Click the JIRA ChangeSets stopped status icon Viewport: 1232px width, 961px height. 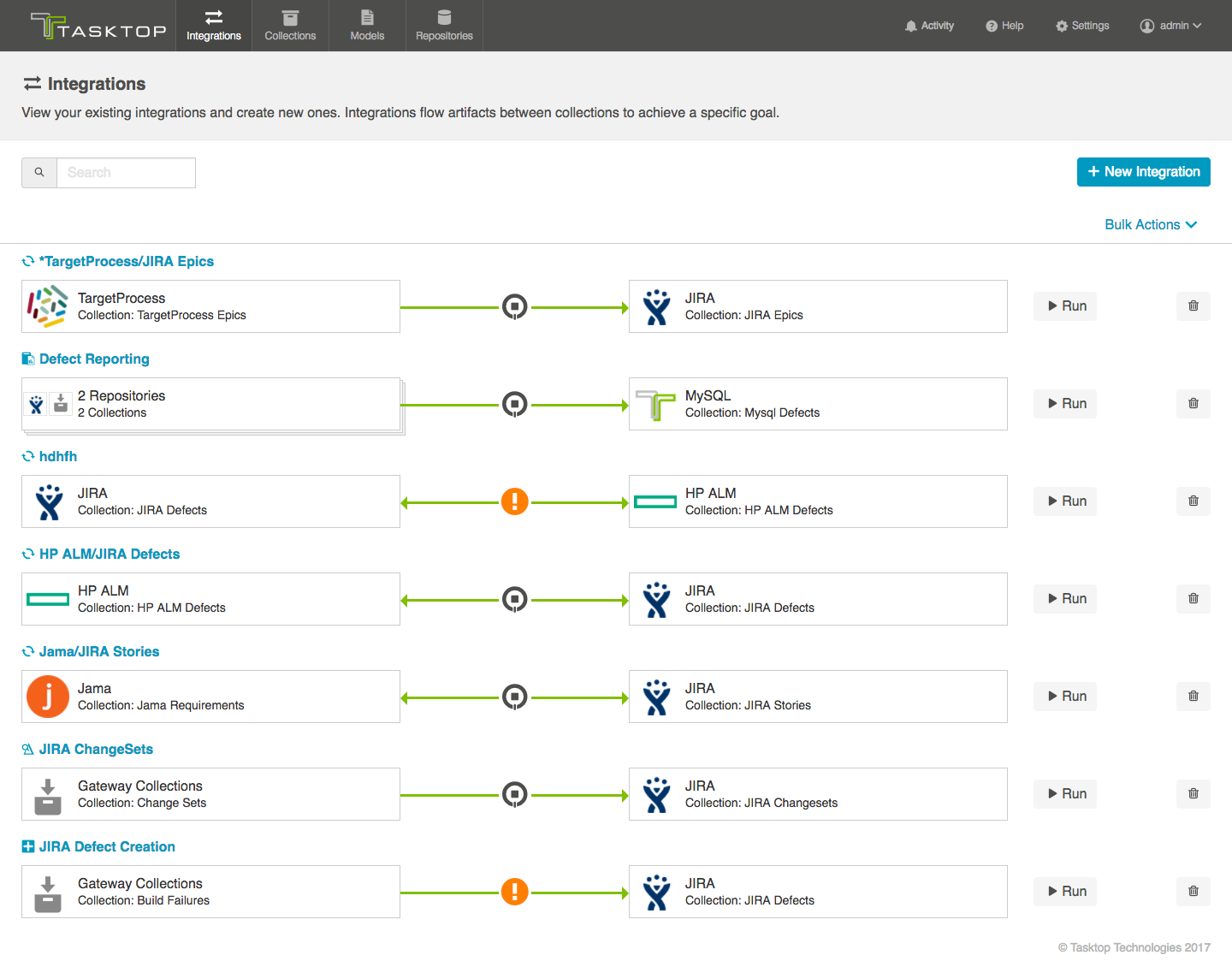pos(514,794)
